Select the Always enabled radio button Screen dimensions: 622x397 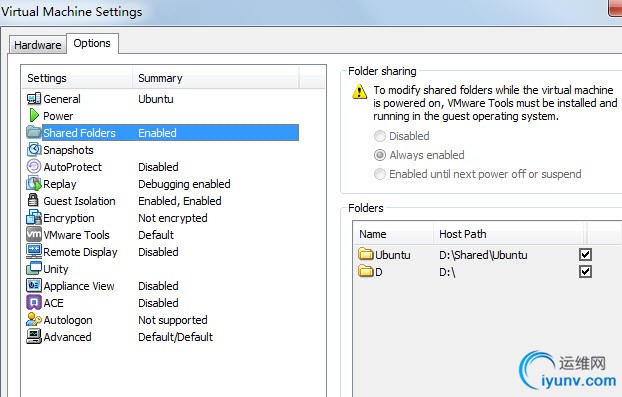[x=380, y=155]
